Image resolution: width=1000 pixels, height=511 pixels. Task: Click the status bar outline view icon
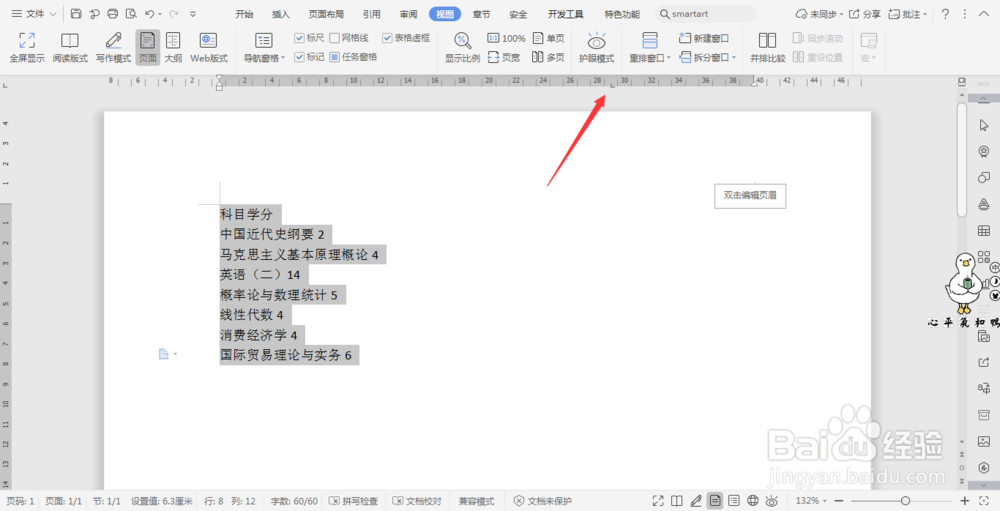tap(734, 501)
